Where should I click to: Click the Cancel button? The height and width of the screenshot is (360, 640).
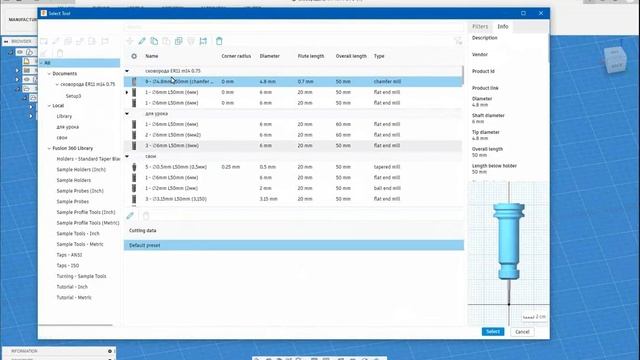point(522,332)
